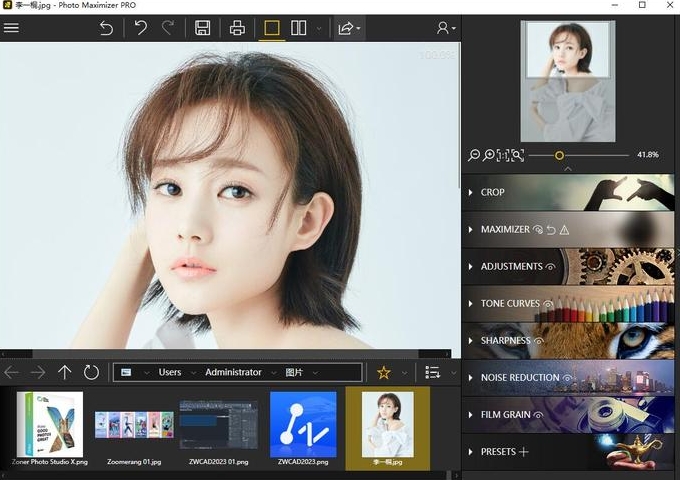Image resolution: width=680 pixels, height=480 pixels.
Task: Zoom out using the minus magnifier
Action: [474, 155]
